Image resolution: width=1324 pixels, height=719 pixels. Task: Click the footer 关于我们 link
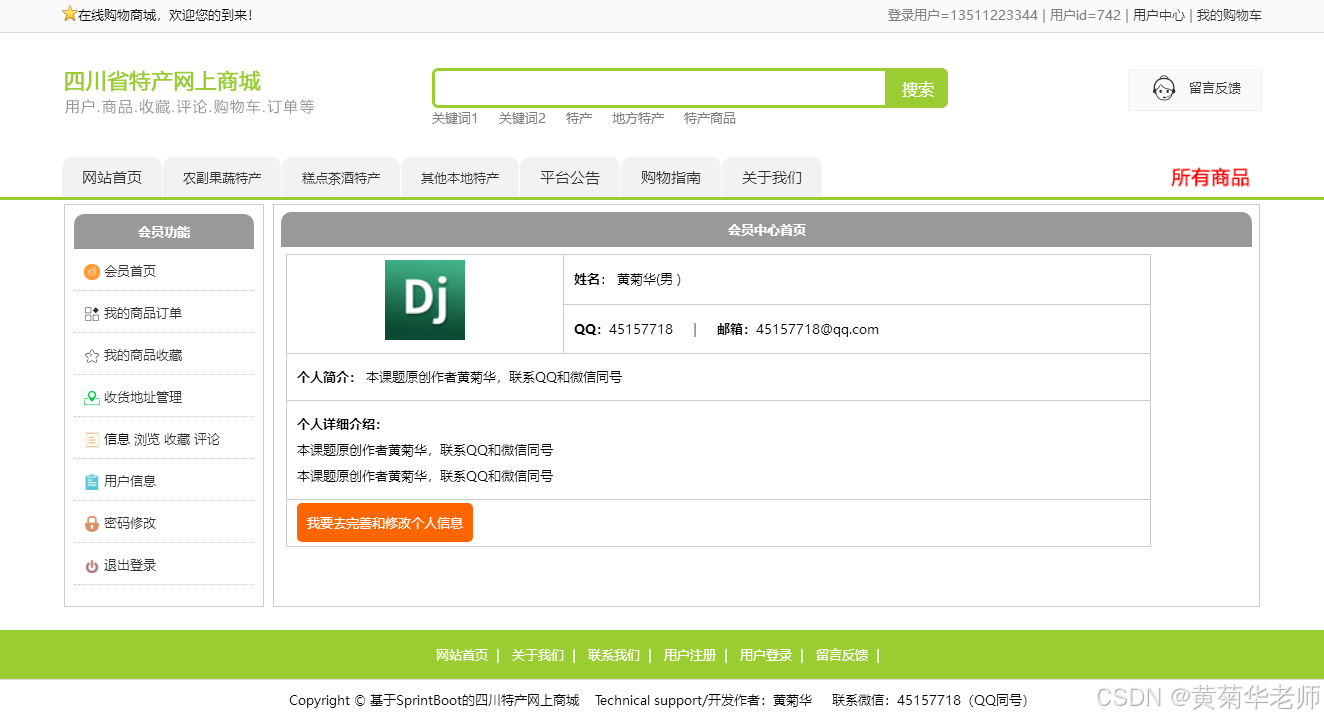pos(538,655)
